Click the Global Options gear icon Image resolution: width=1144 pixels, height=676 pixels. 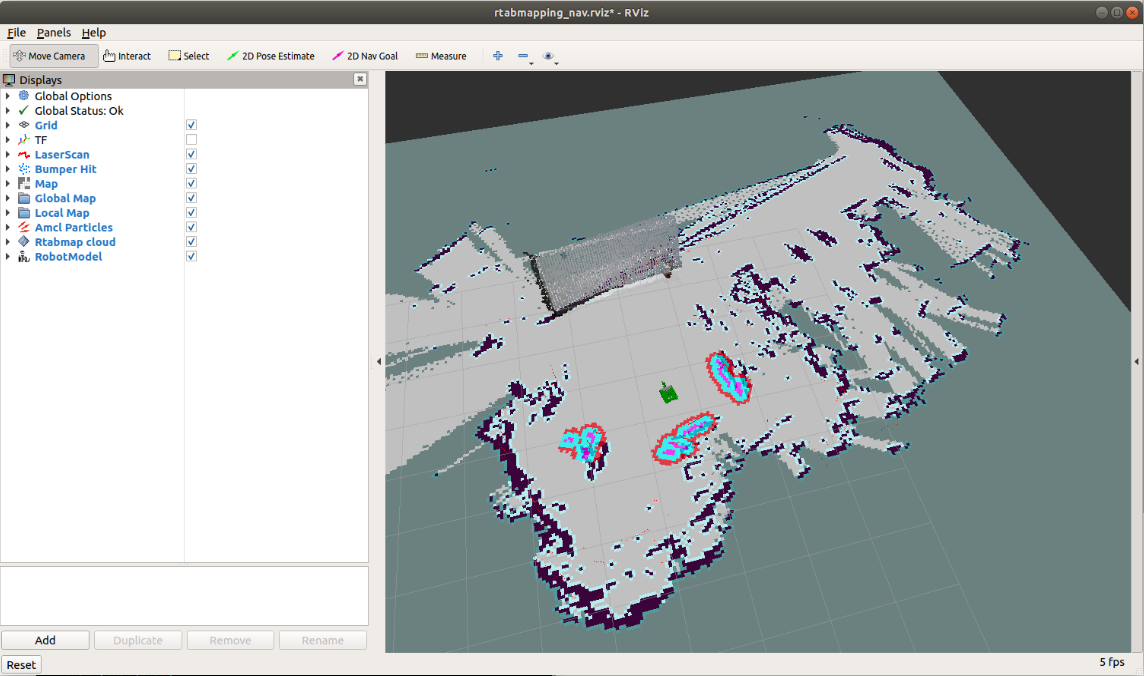pos(24,96)
